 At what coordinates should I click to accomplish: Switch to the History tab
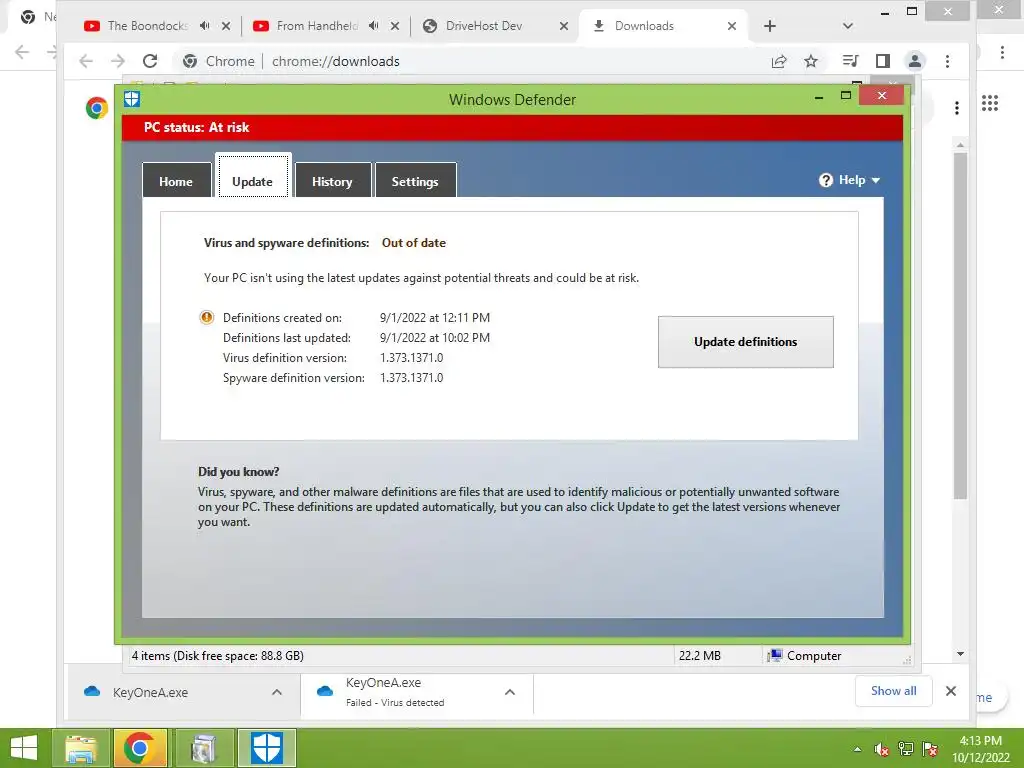click(x=332, y=181)
